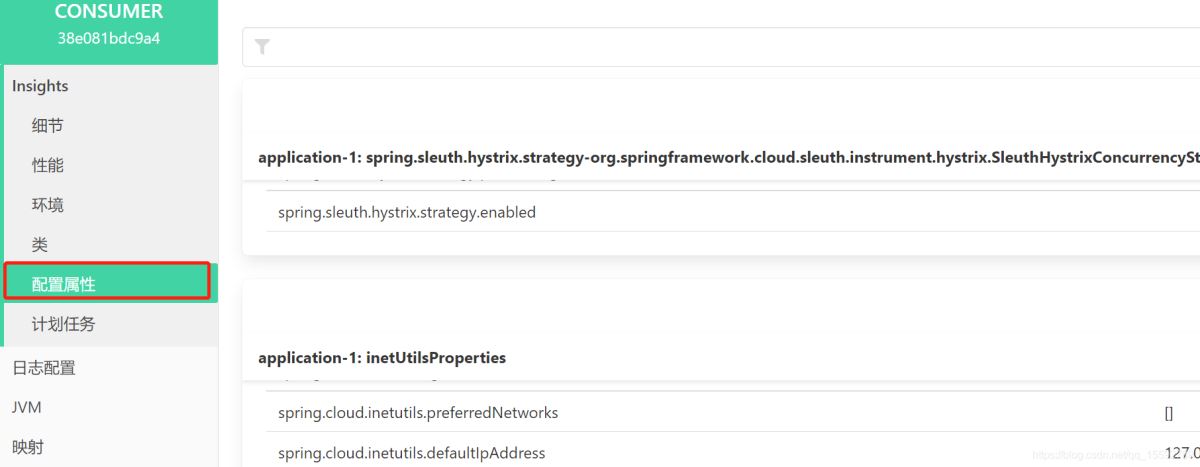Open the 细节 details page
The image size is (1200, 467).
(48, 125)
